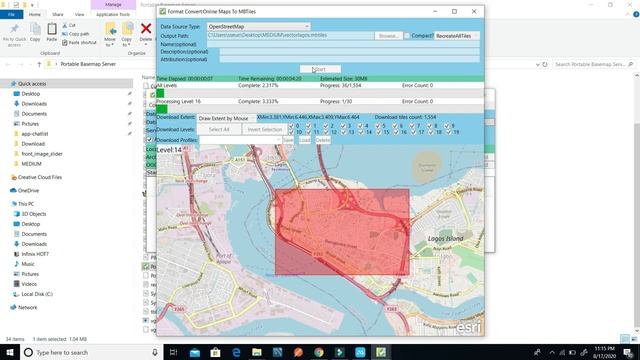Open Edge browser from taskbar
640x360 pixels.
point(236,352)
